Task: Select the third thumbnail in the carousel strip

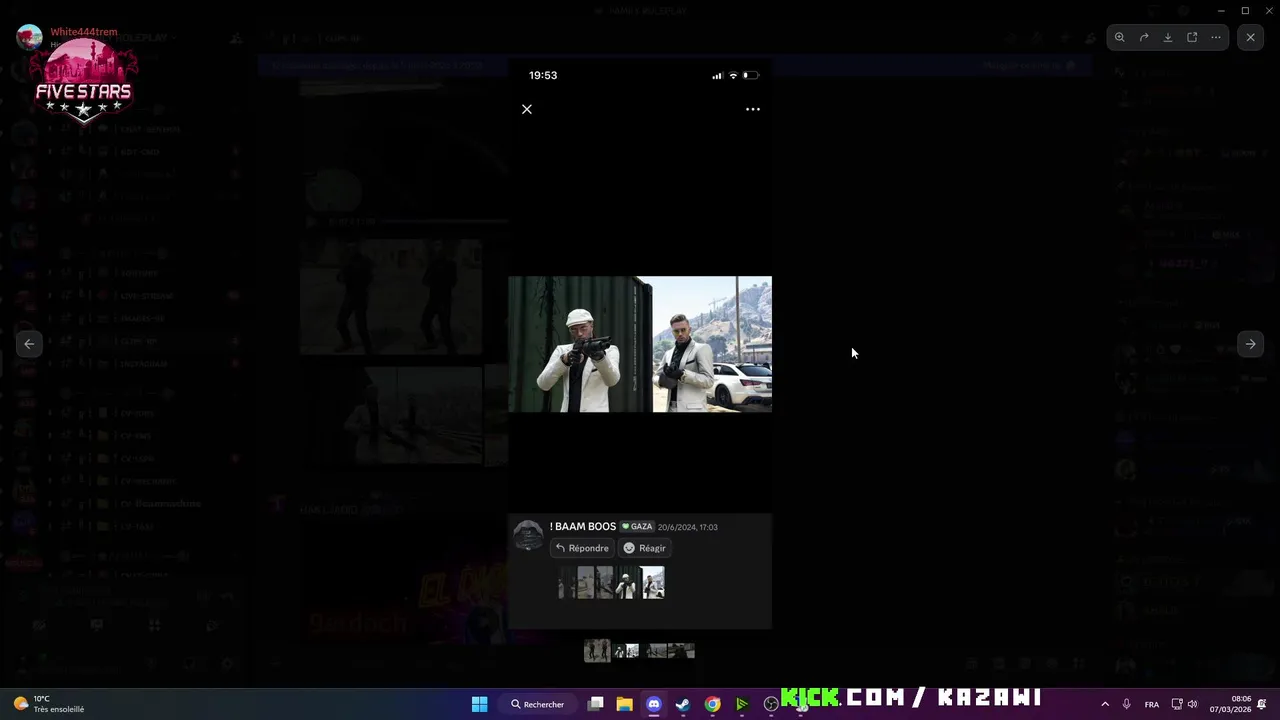Action: 655,651
